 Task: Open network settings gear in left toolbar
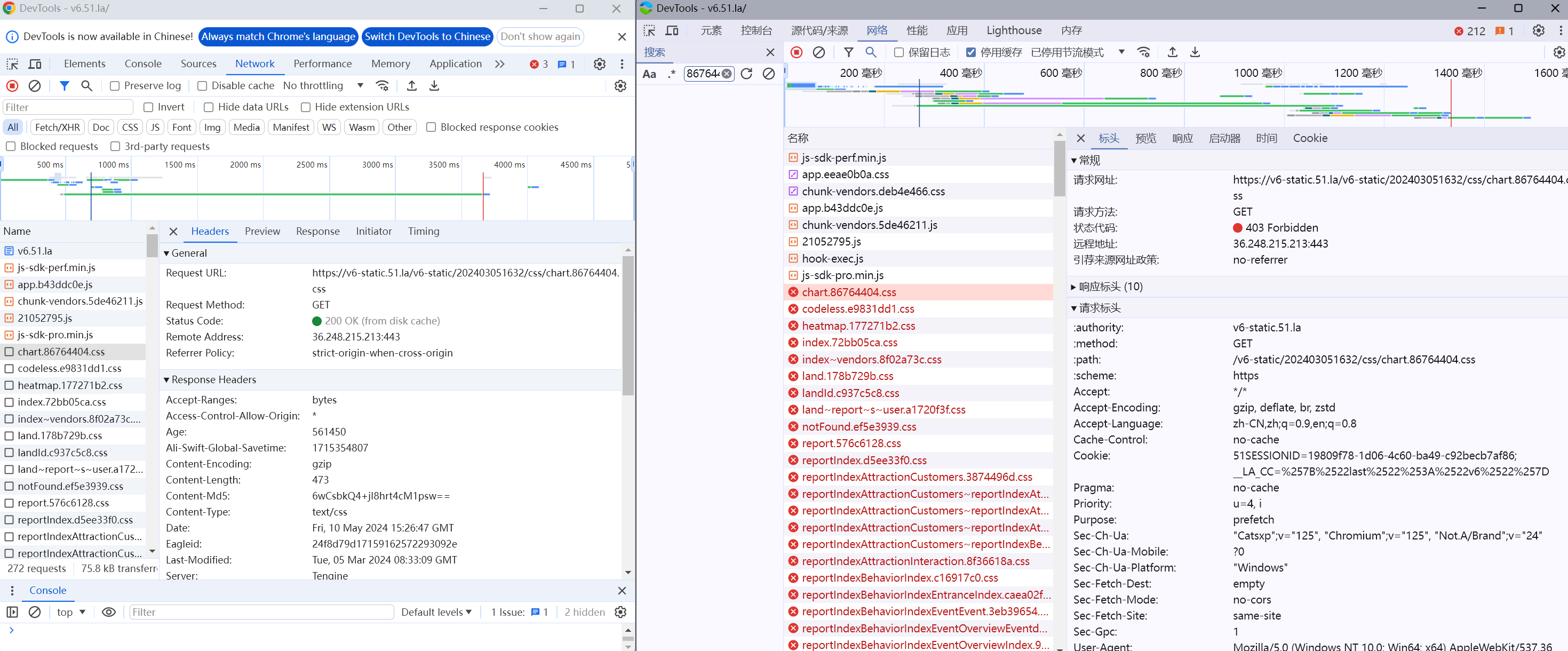point(620,86)
